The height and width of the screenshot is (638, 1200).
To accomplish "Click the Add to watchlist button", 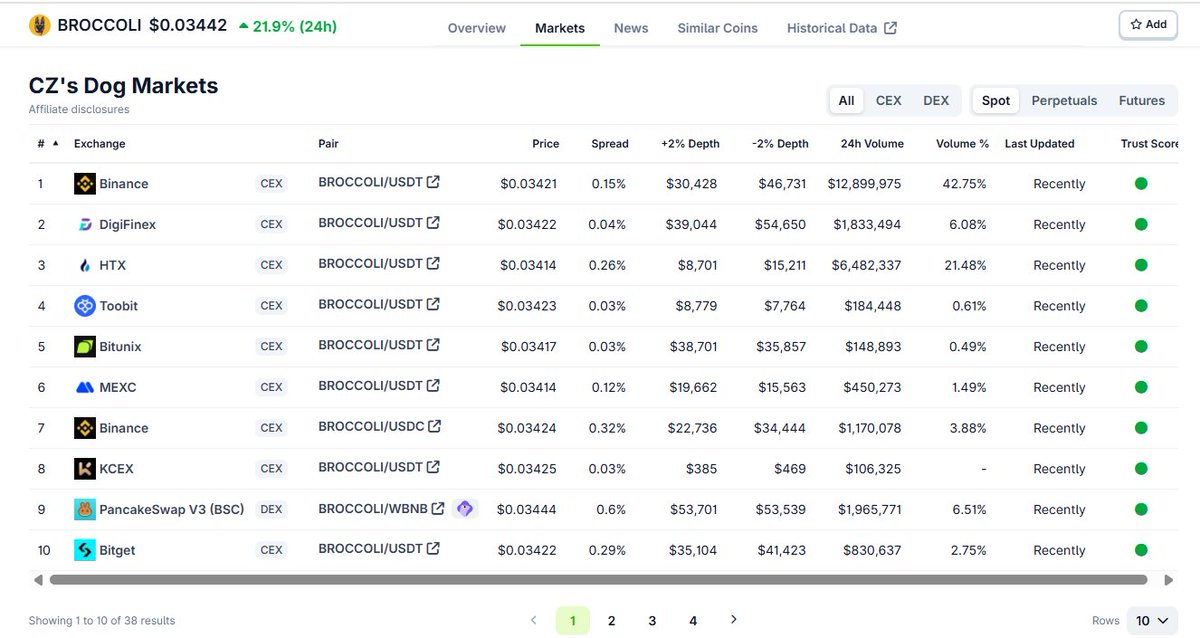I will [1148, 24].
